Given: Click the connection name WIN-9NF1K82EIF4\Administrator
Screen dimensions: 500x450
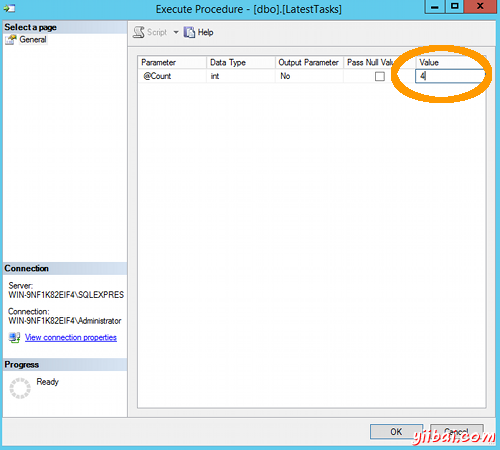Looking at the screenshot, I should click(x=65, y=321).
